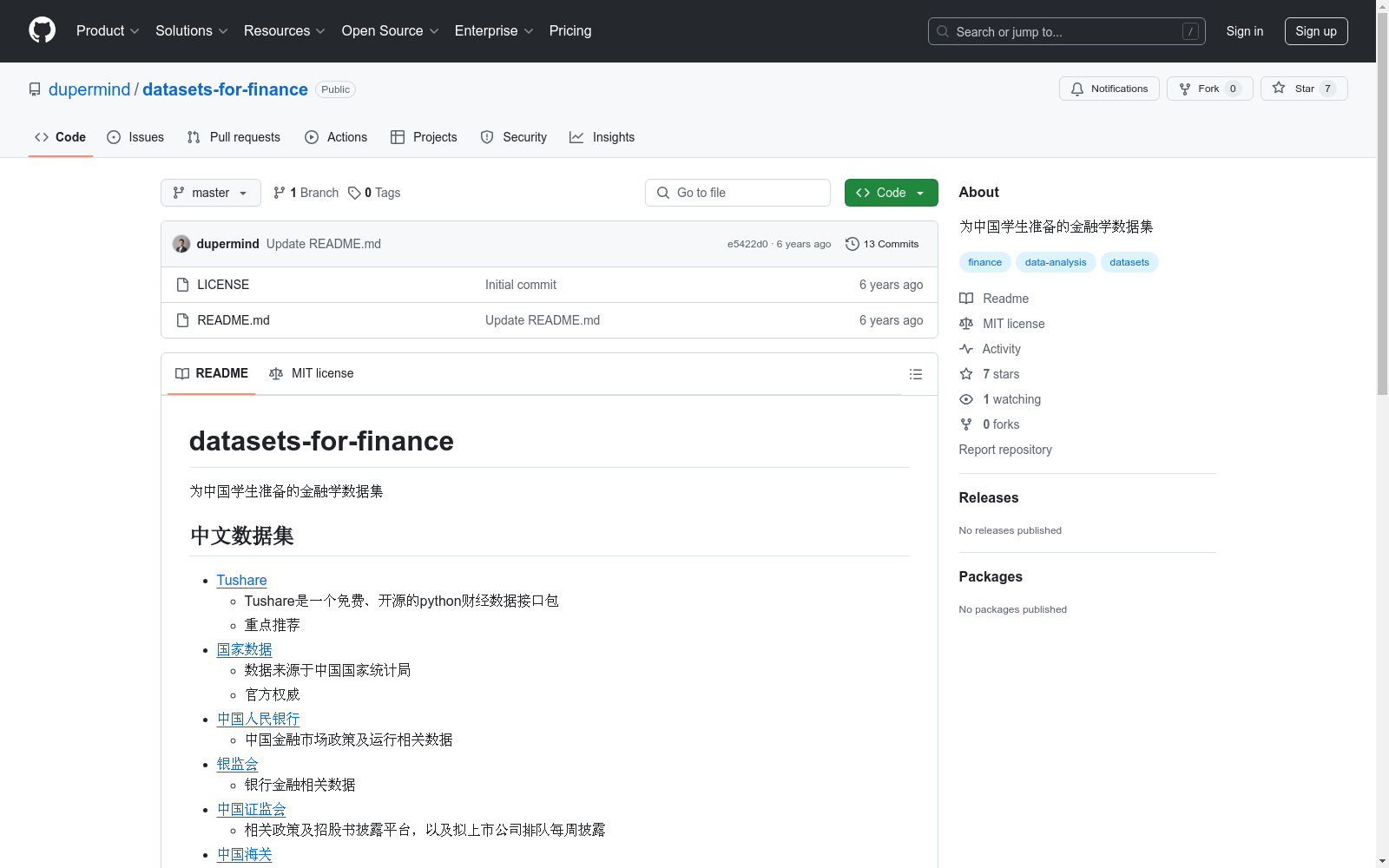Click the datasets topic tag
Image resolution: width=1389 pixels, height=868 pixels.
click(1129, 262)
